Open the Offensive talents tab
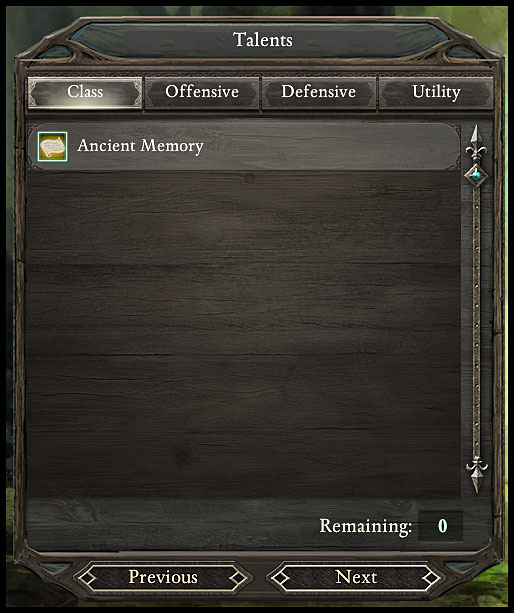The height and width of the screenshot is (613, 514). [202, 92]
